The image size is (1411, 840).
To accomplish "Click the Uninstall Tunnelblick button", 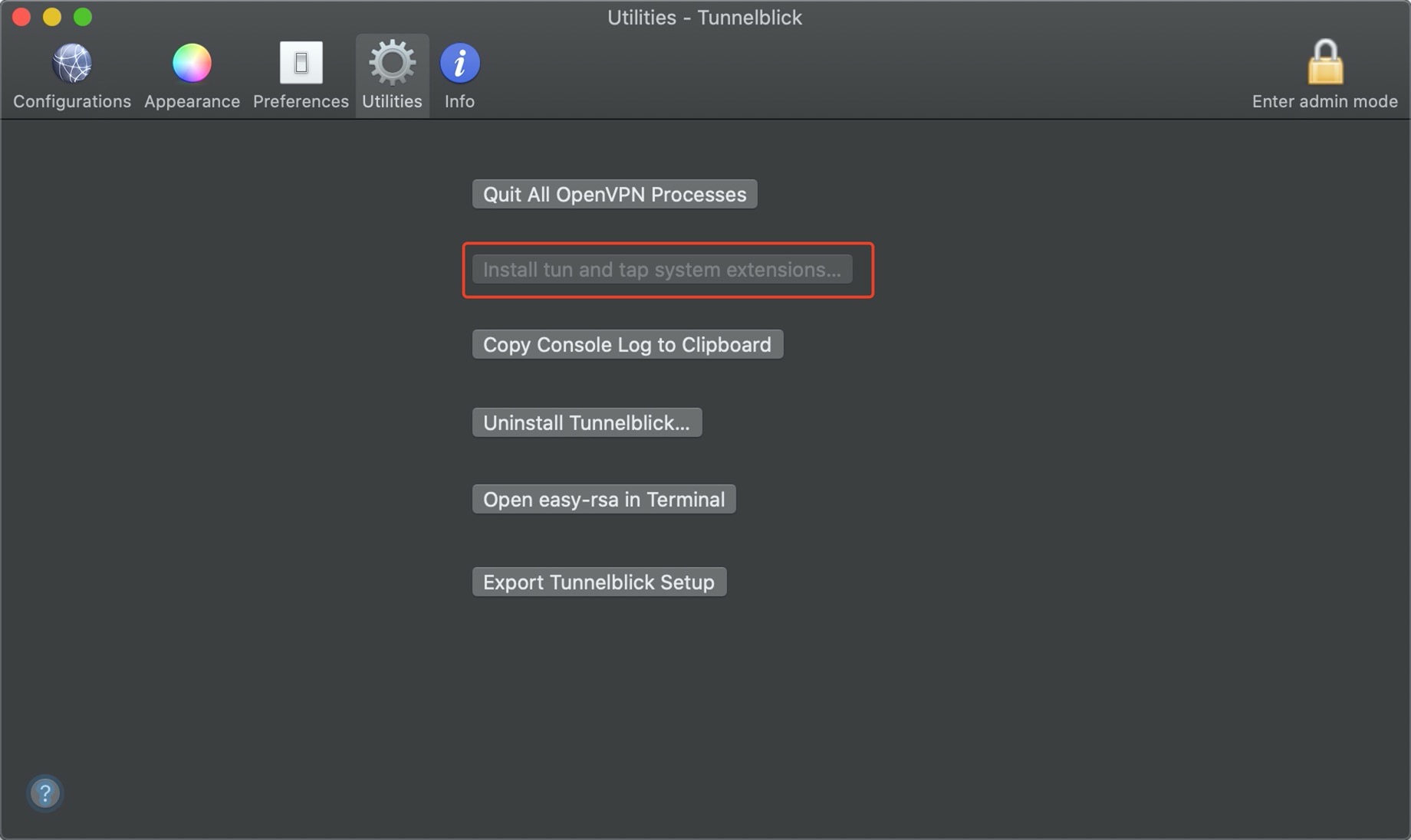I will (587, 422).
